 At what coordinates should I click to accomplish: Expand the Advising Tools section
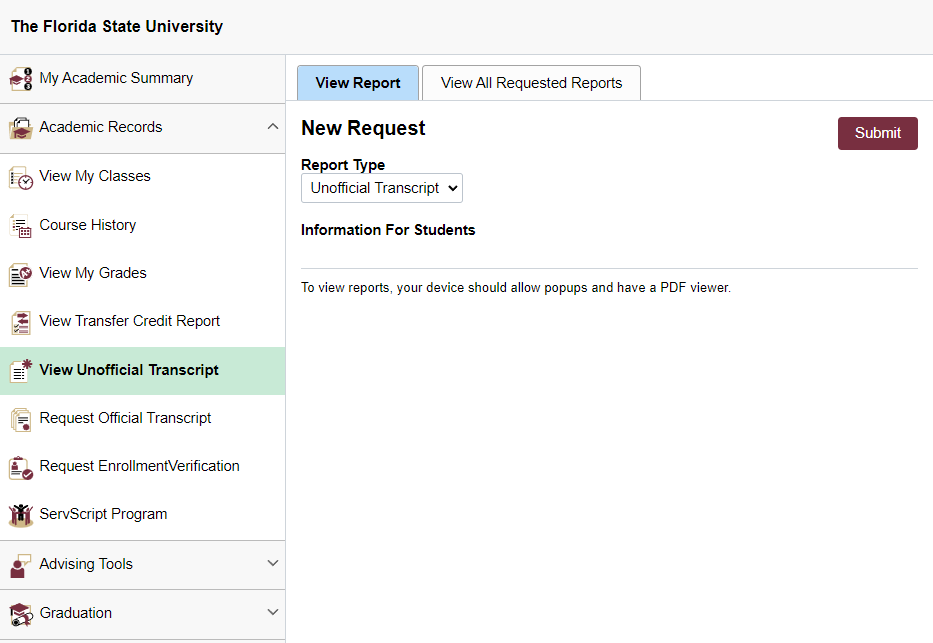273,564
